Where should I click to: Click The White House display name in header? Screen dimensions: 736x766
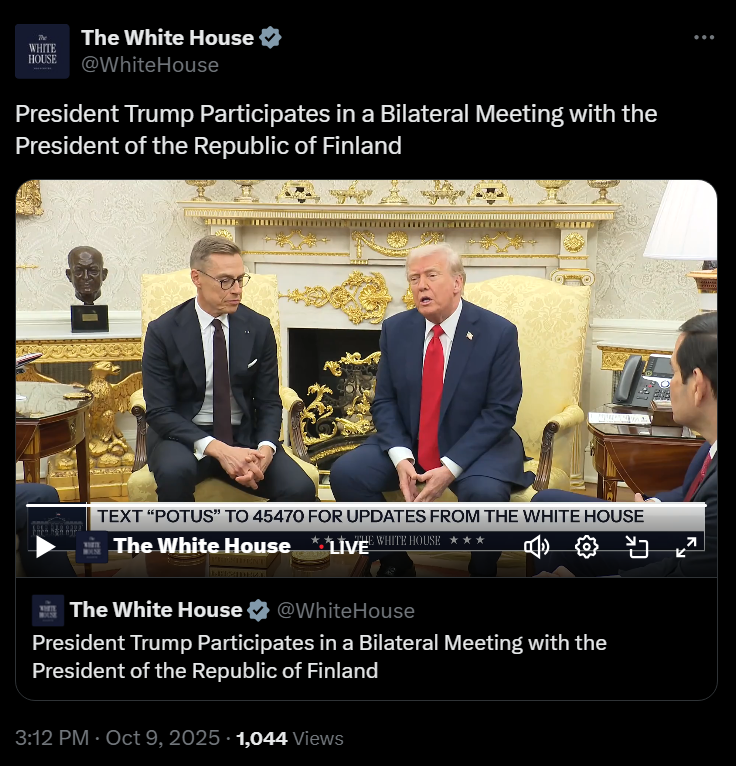click(x=168, y=38)
